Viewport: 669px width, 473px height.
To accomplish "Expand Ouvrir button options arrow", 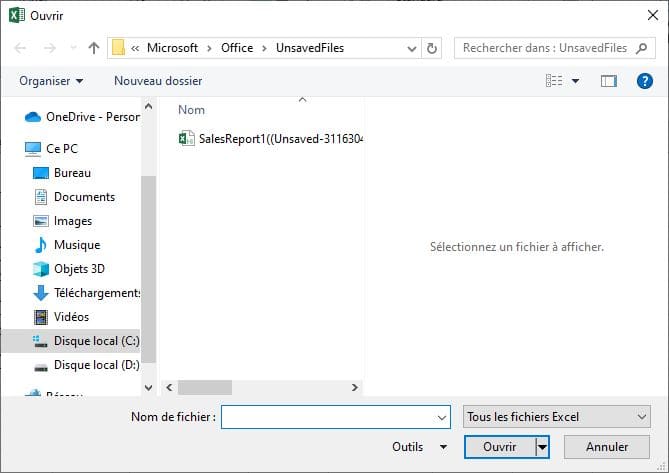I will 542,447.
